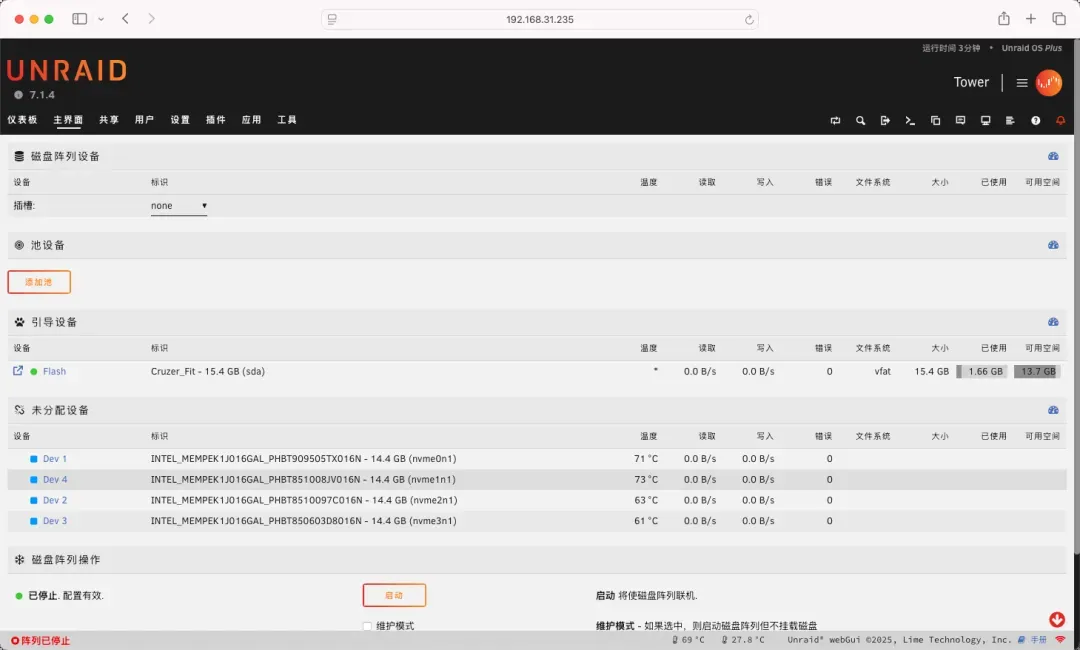This screenshot has width=1080, height=650.
Task: Click the logout icon in toolbar
Action: pyautogui.click(x=885, y=121)
